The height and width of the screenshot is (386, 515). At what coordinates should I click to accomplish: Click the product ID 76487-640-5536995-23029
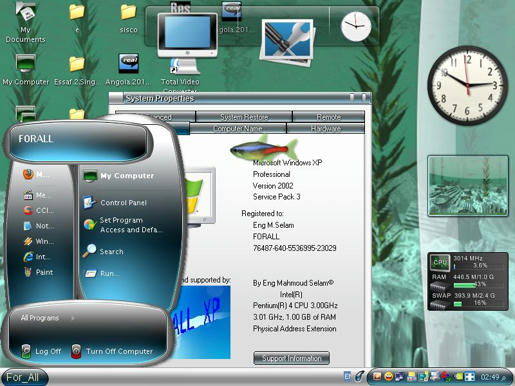[x=294, y=248]
